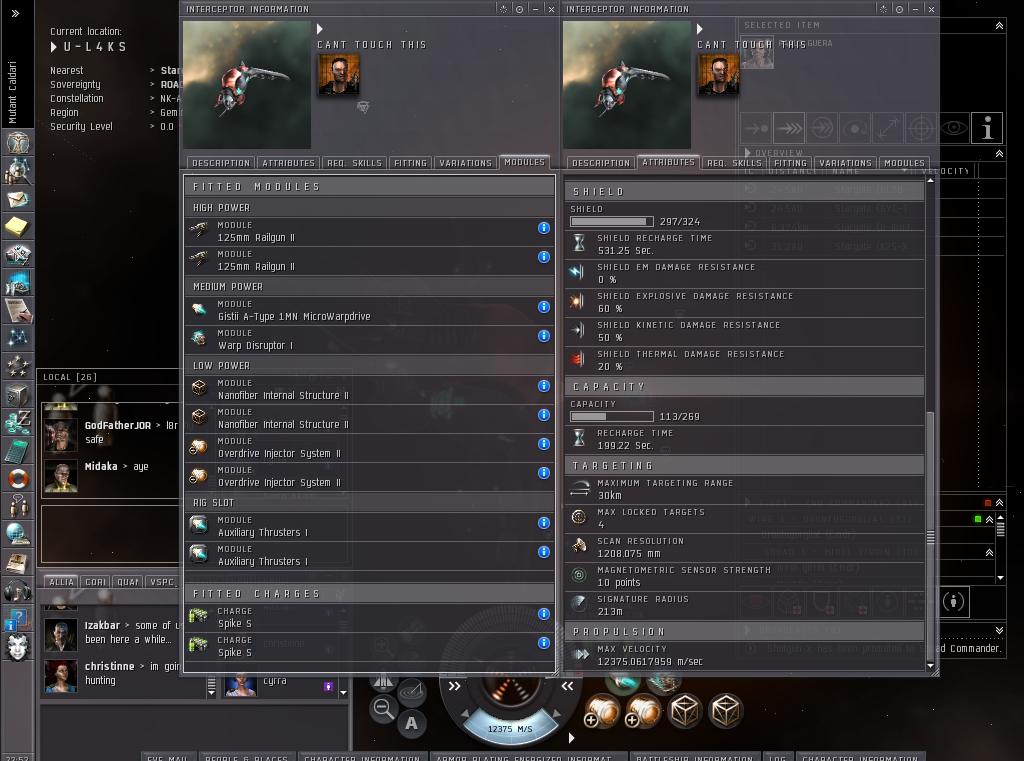Screen dimensions: 1024x761
Task: Switch to Description tab in left info window
Action: (x=221, y=163)
